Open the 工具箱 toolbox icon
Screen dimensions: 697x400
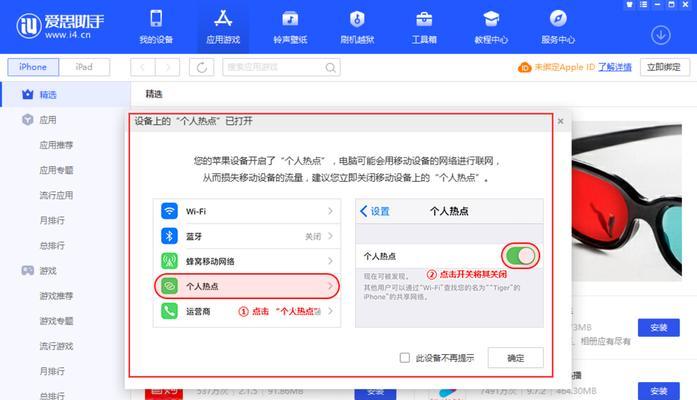(424, 19)
